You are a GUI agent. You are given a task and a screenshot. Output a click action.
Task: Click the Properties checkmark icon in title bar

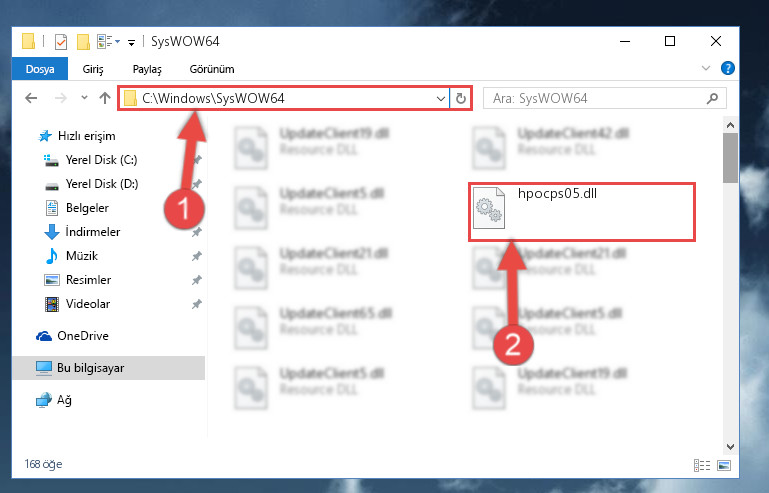[61, 42]
